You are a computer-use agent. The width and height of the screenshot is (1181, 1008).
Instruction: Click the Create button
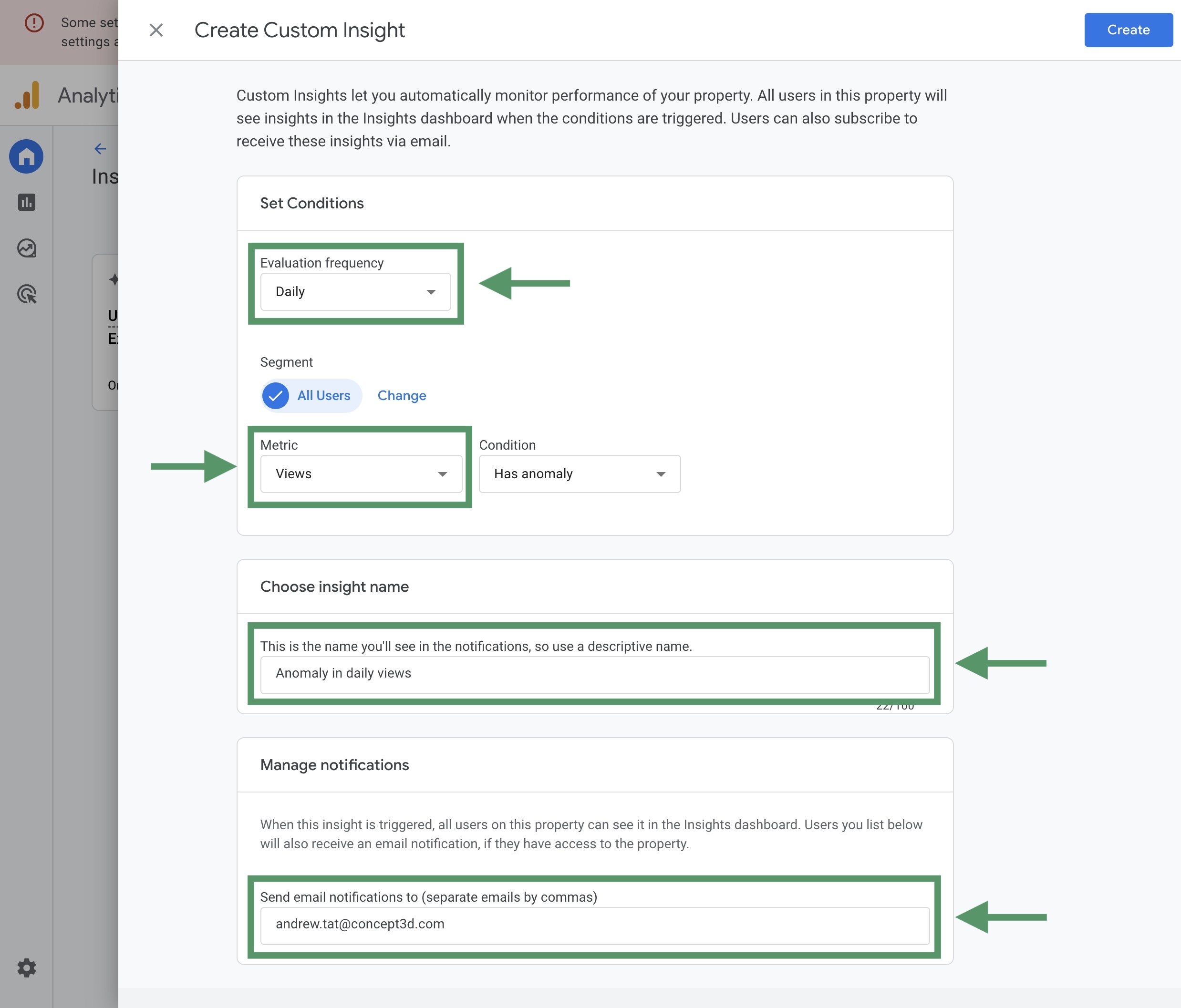[x=1128, y=30]
